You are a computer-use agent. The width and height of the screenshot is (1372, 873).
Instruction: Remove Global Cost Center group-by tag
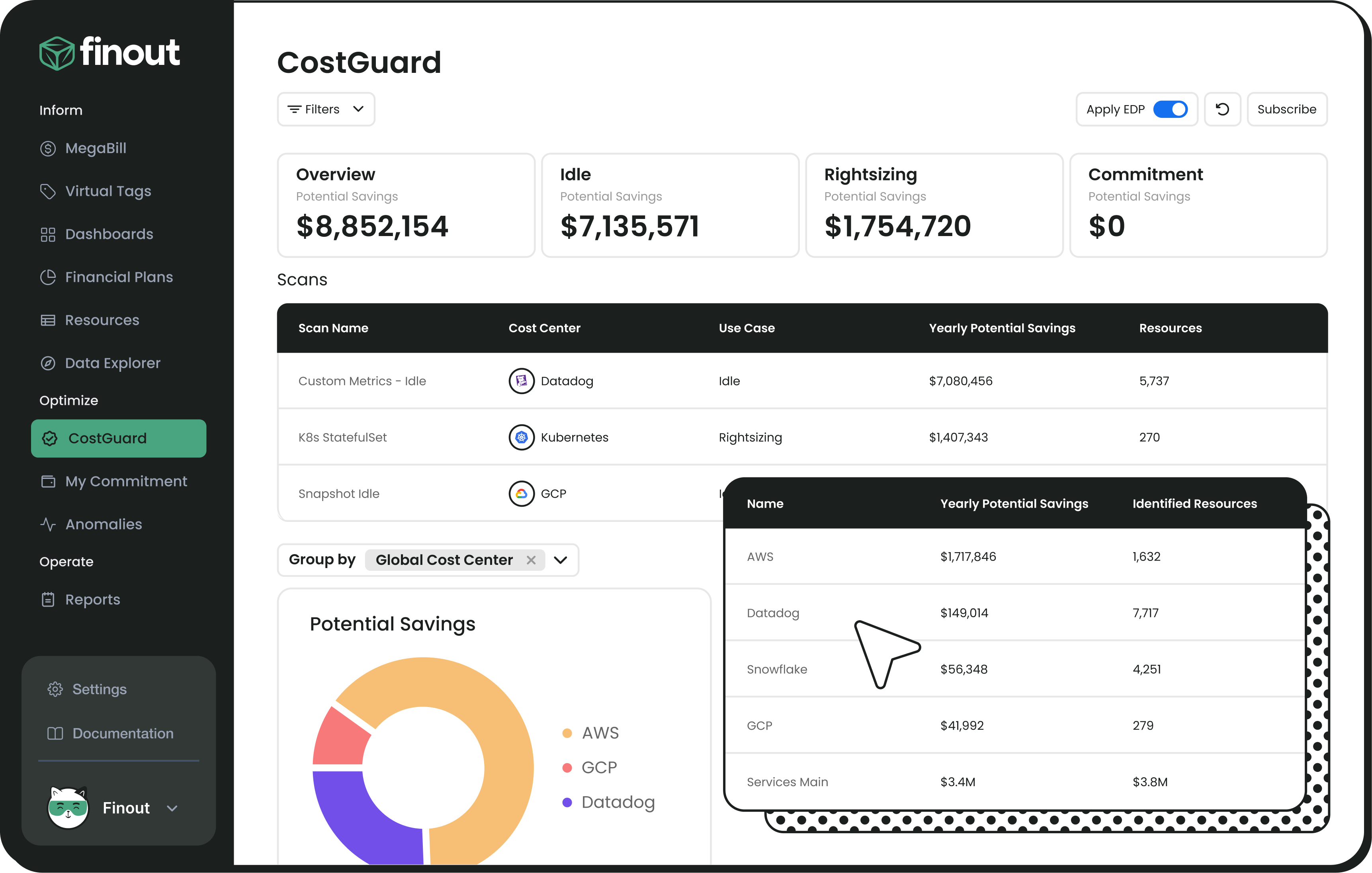click(x=531, y=560)
